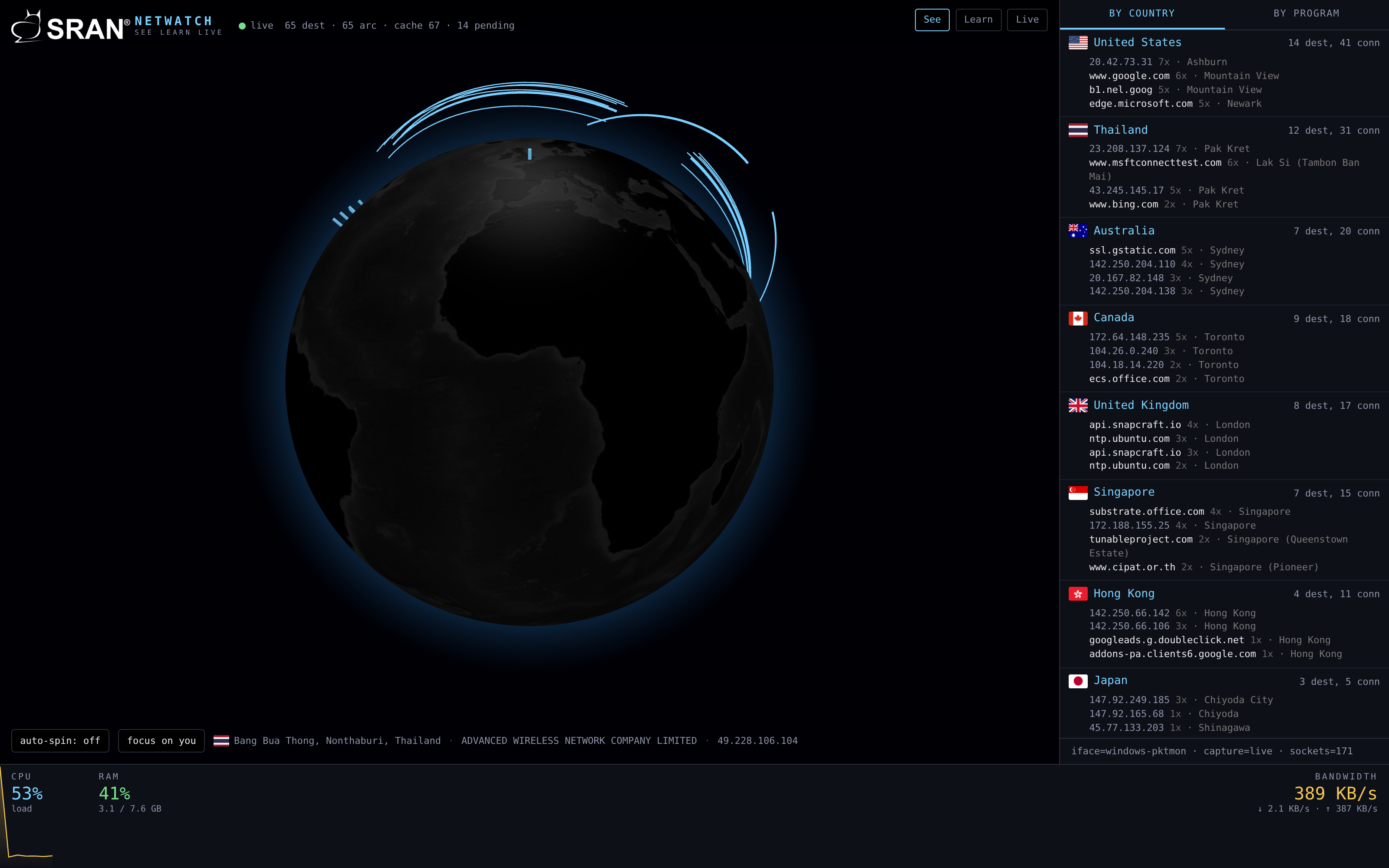
Task: Open the Australia country heading
Action: 1124,231
